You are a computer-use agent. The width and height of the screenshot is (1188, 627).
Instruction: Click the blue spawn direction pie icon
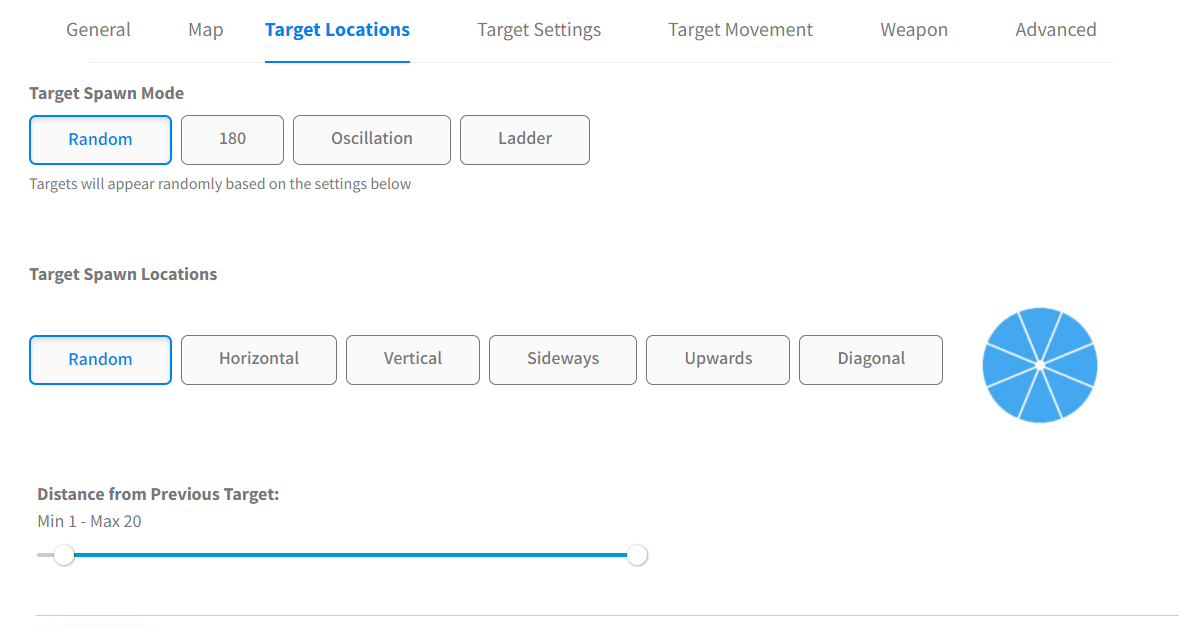pos(1040,365)
